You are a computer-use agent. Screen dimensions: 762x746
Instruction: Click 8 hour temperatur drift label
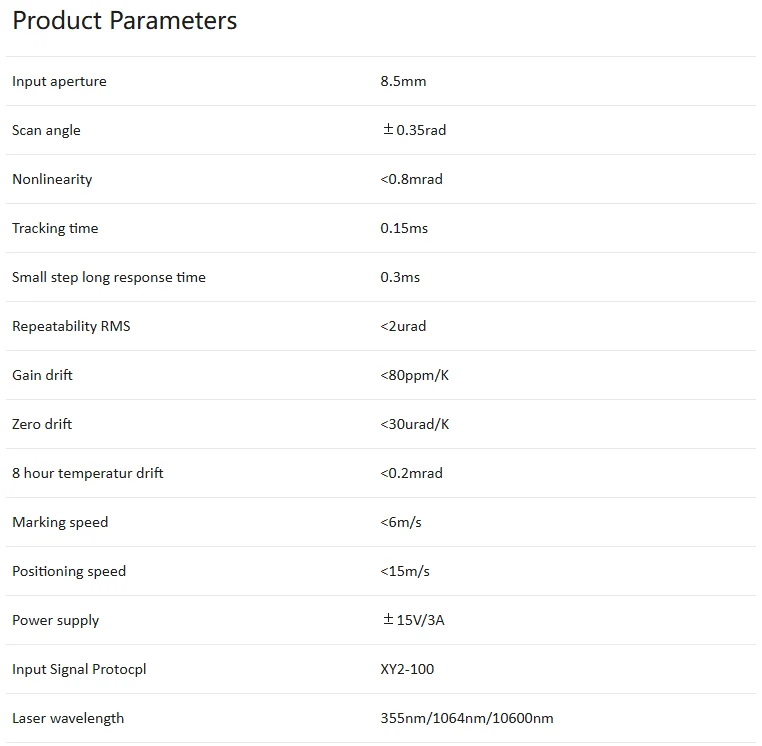88,473
